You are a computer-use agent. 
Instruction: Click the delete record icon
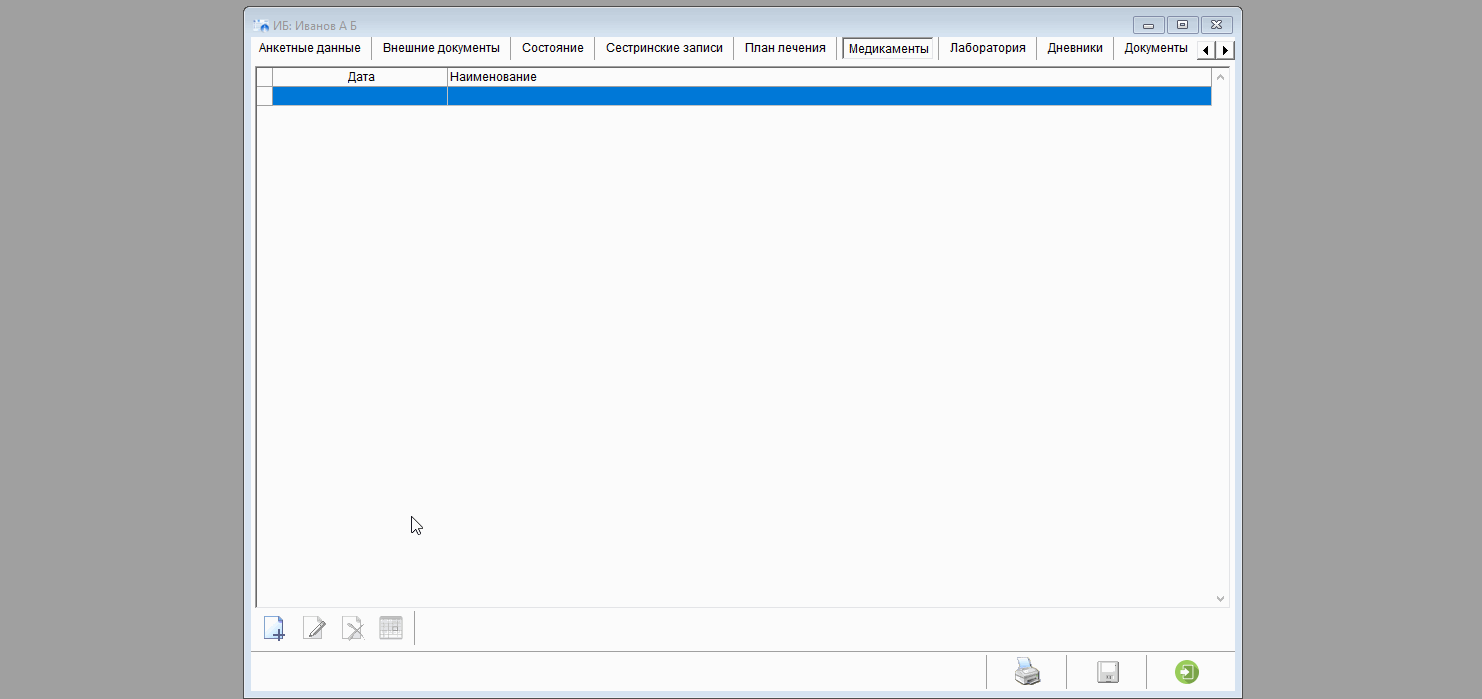352,628
